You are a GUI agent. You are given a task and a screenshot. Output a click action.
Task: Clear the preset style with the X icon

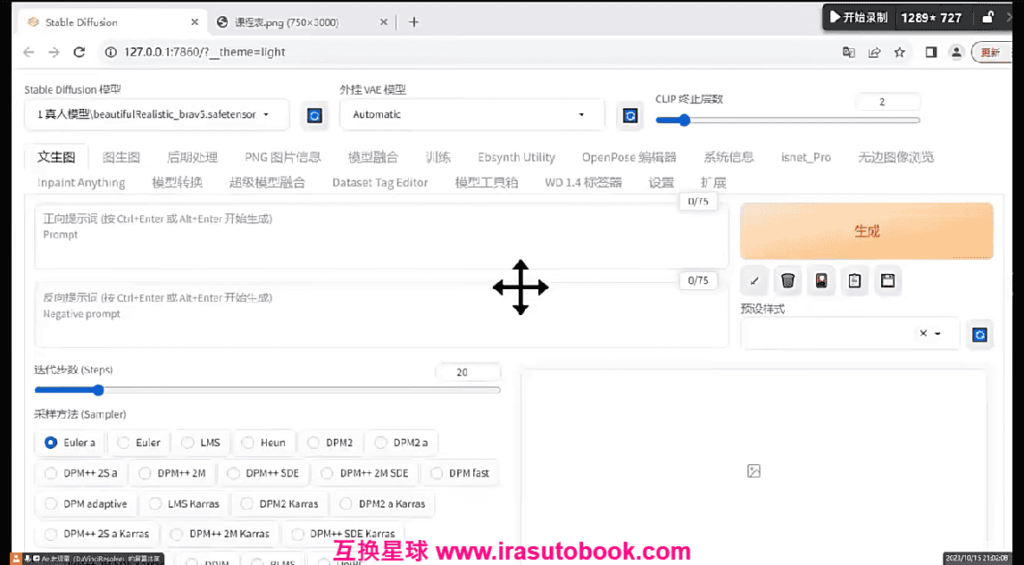[923, 333]
